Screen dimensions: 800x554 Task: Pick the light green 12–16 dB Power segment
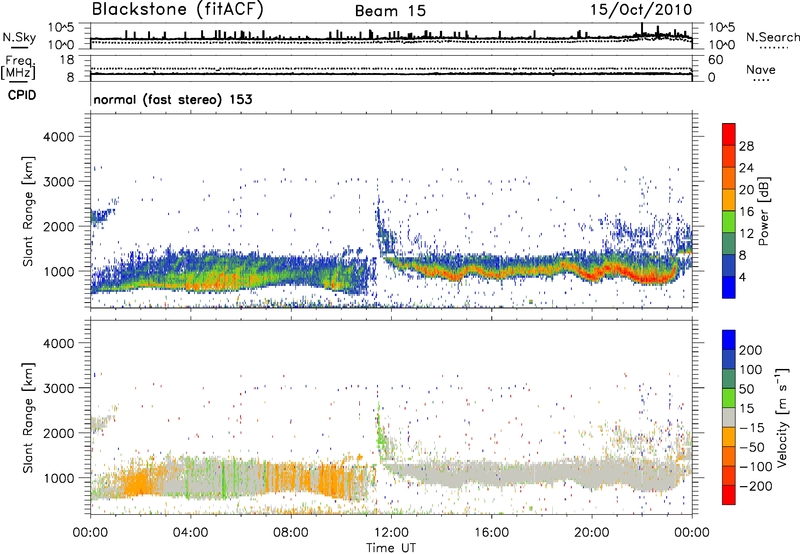(x=729, y=222)
